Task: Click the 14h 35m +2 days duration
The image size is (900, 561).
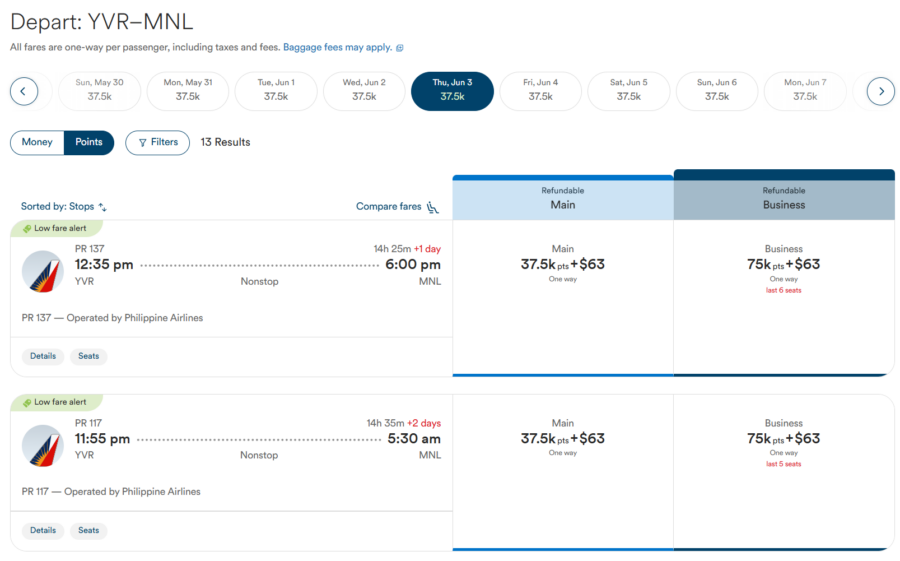Action: 404,423
